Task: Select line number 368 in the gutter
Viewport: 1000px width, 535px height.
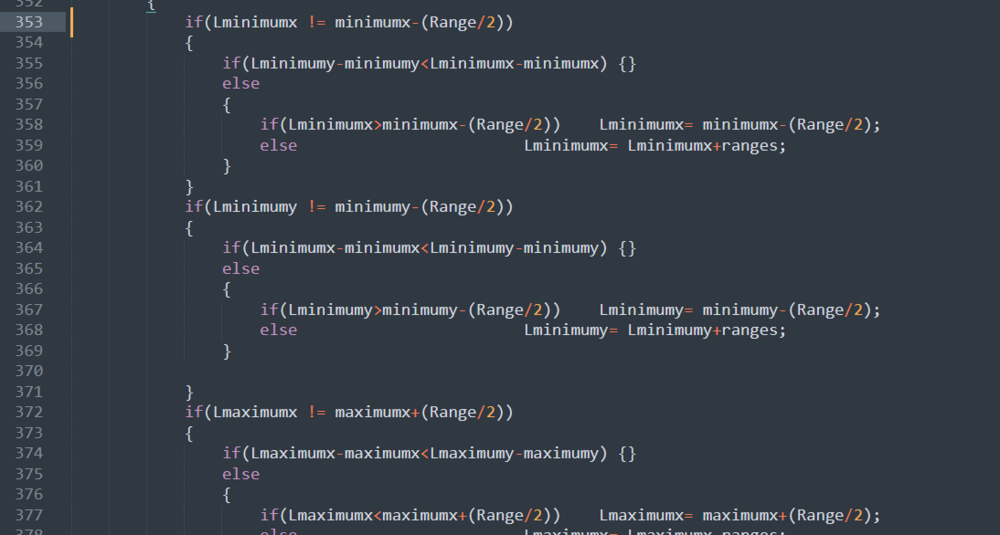Action: [29, 330]
